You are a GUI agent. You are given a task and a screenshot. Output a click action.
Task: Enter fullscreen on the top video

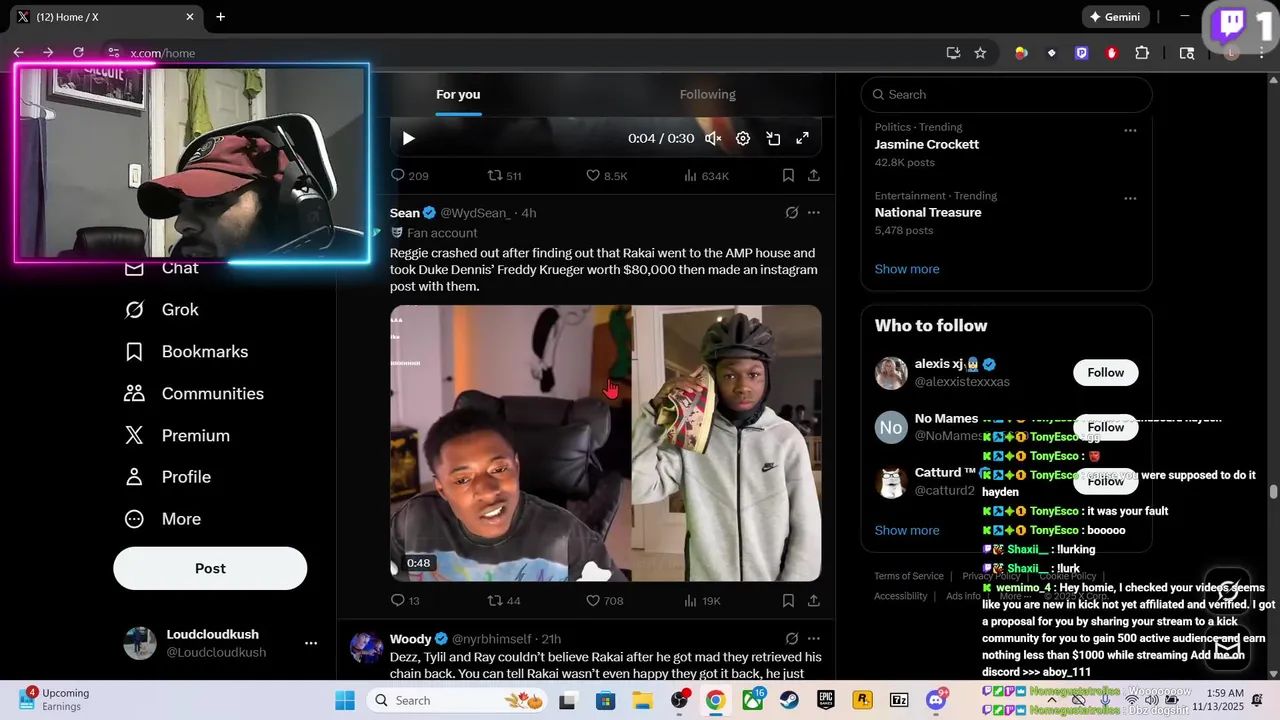802,139
